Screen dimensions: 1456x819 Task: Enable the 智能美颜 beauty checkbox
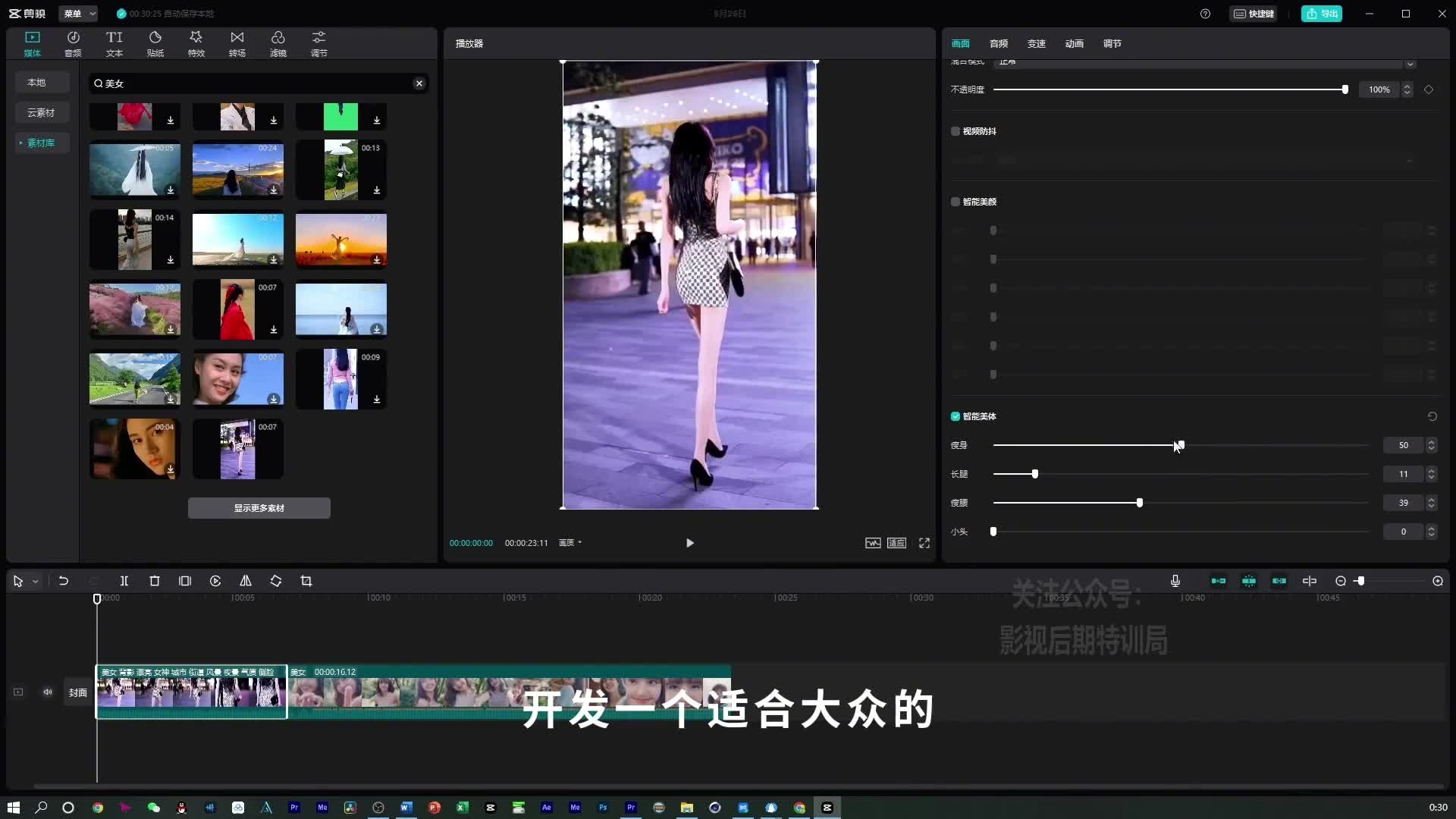click(x=955, y=202)
